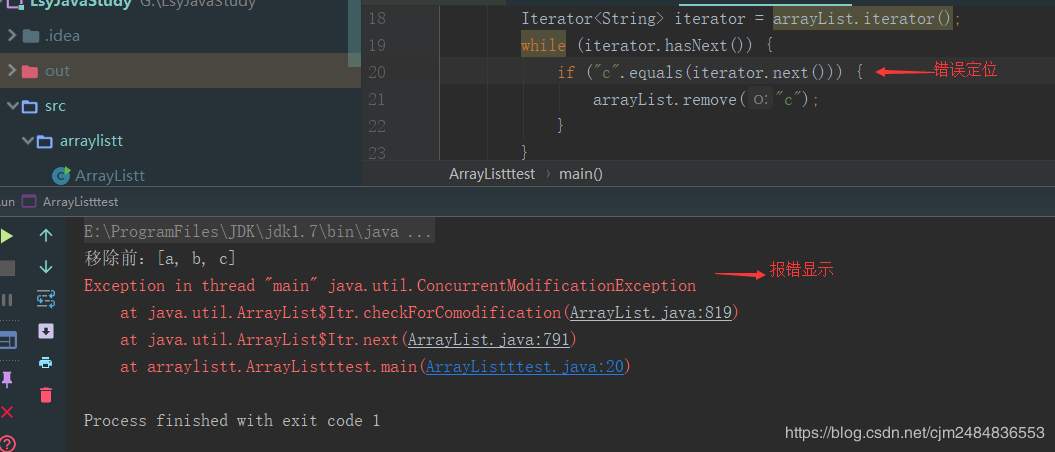Open ArrayList.java:791 stack link

[x=489, y=340]
